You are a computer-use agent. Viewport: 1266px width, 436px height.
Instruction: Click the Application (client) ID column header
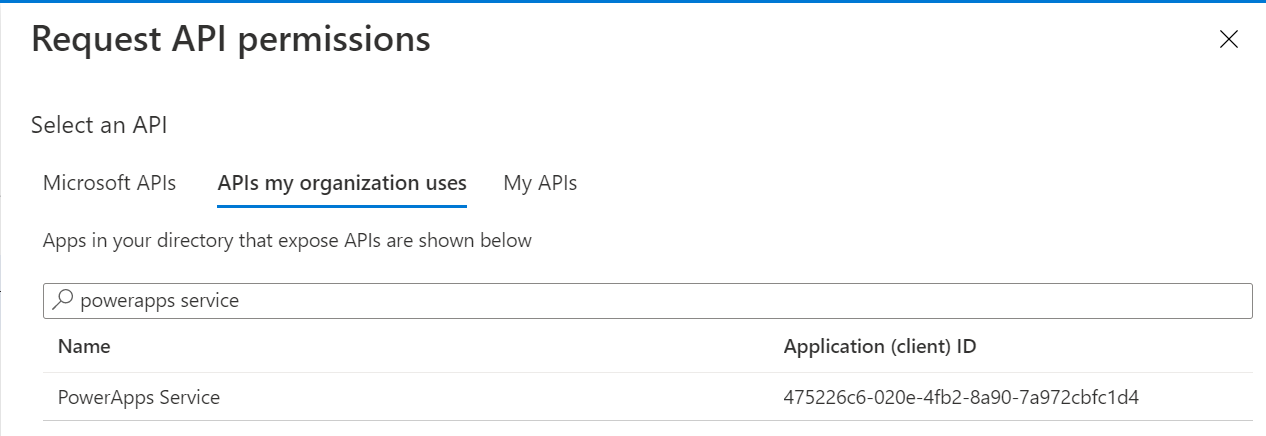[879, 347]
